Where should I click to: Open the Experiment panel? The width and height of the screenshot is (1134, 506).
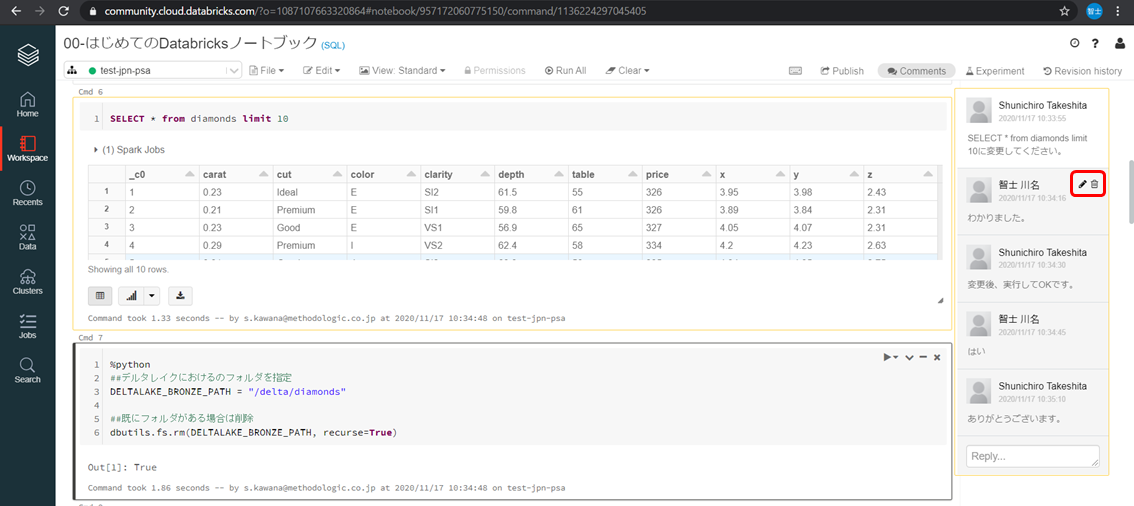995,71
